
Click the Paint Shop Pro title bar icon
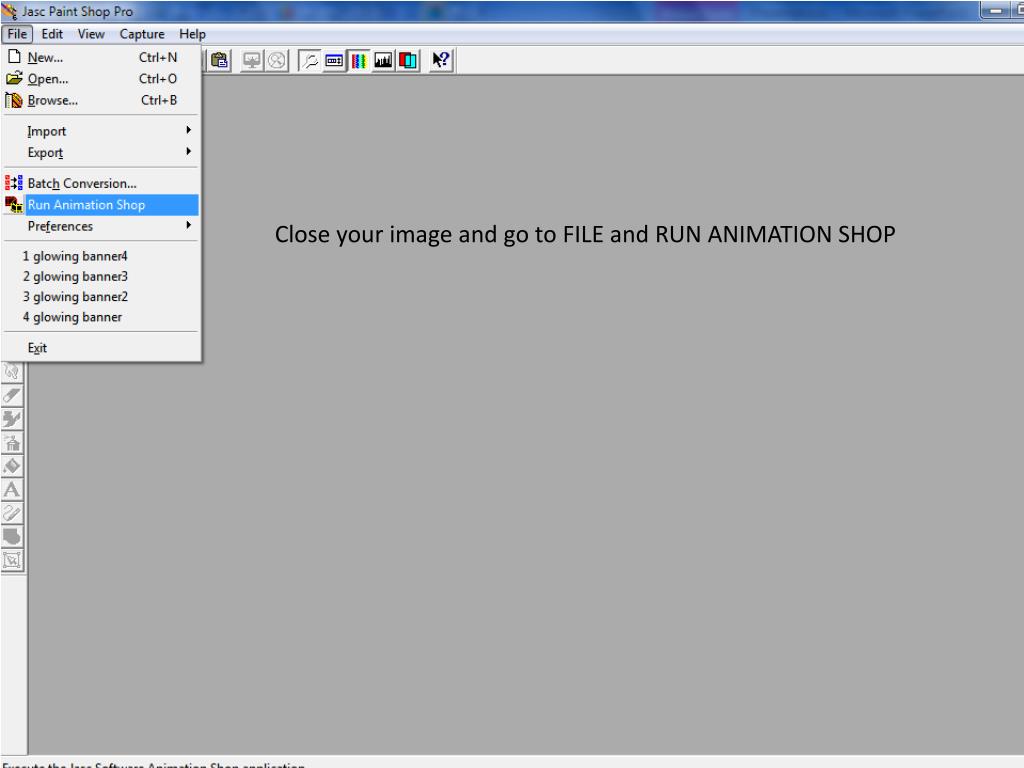tap(9, 11)
